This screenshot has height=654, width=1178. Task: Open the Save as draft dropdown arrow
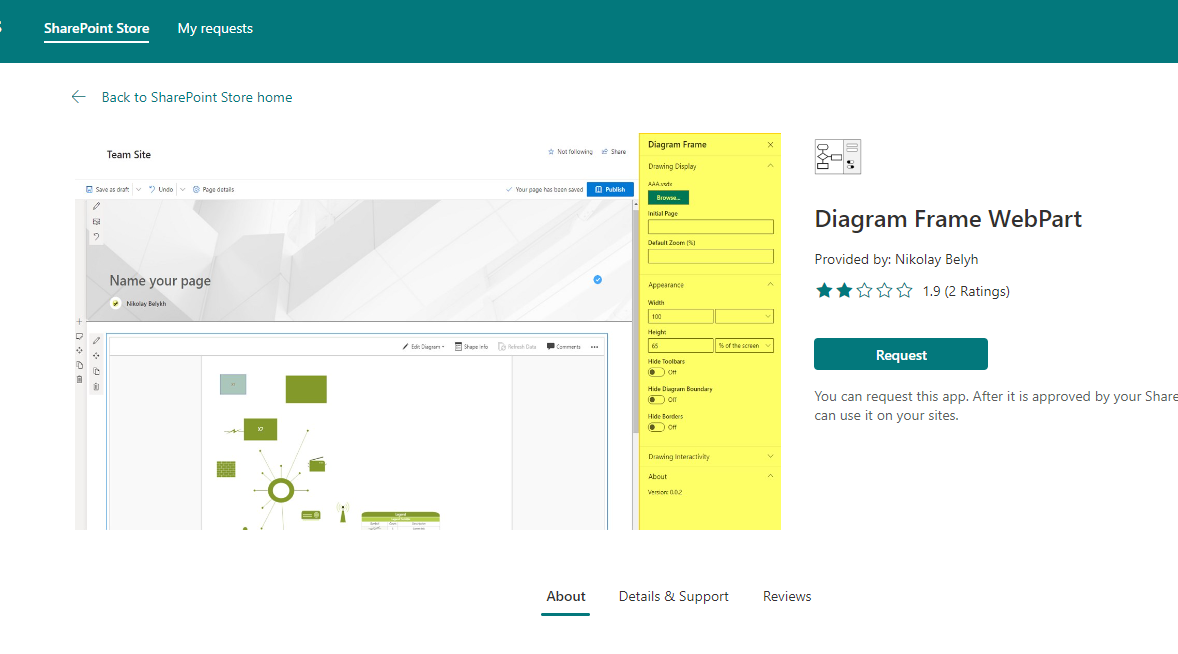pyautogui.click(x=138, y=189)
